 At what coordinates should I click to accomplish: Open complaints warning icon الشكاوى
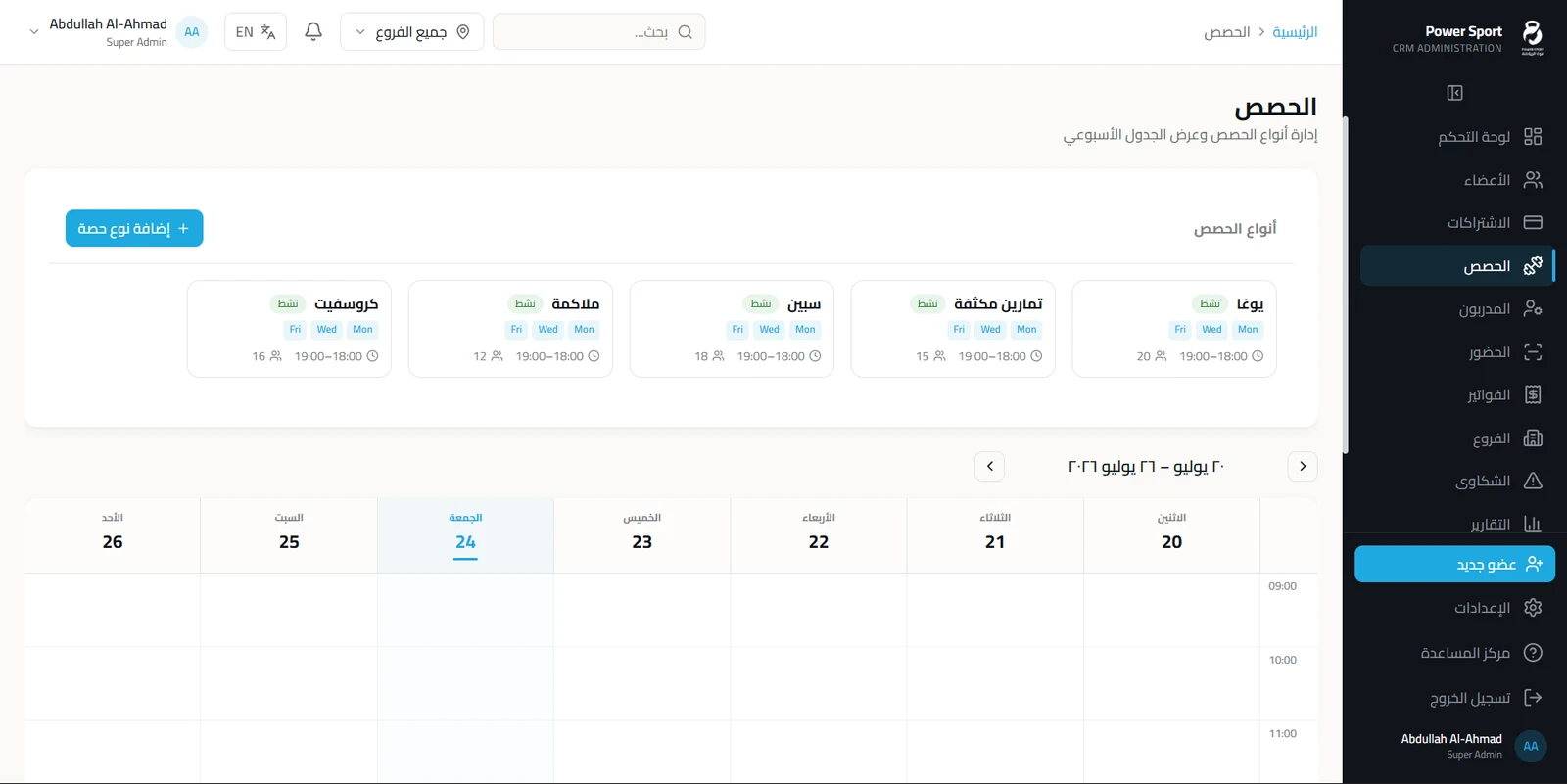coord(1533,481)
